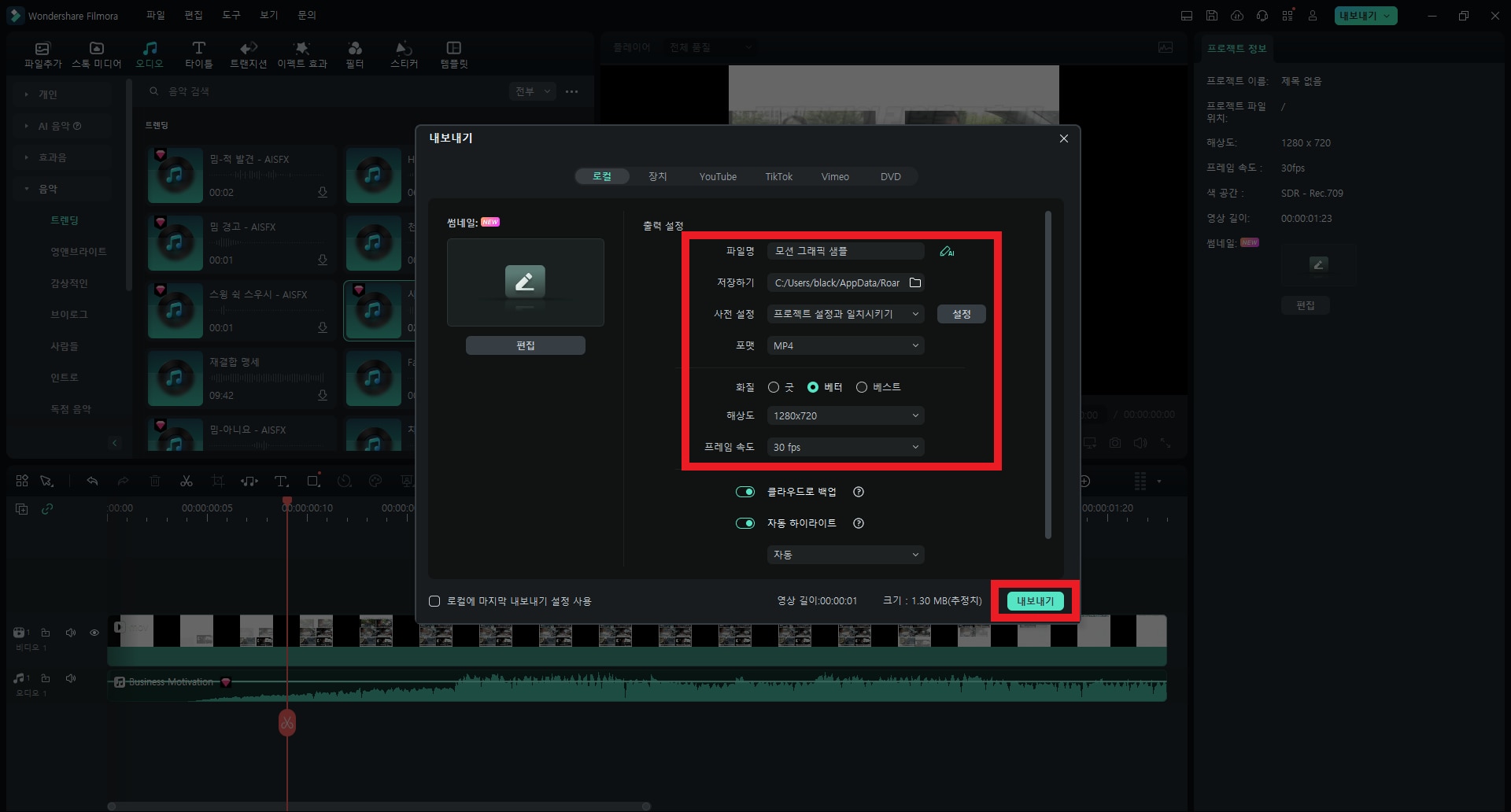Toggle the 자동 하이라이트 switch
Image resolution: width=1511 pixels, height=812 pixels.
[745, 523]
